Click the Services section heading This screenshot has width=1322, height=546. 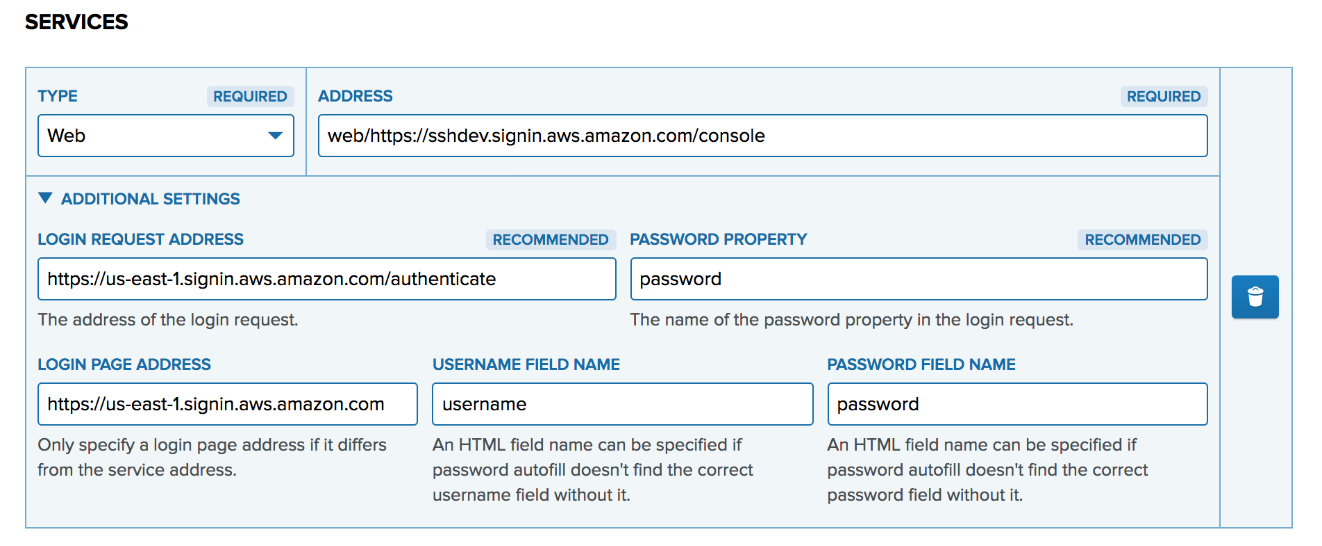click(77, 22)
